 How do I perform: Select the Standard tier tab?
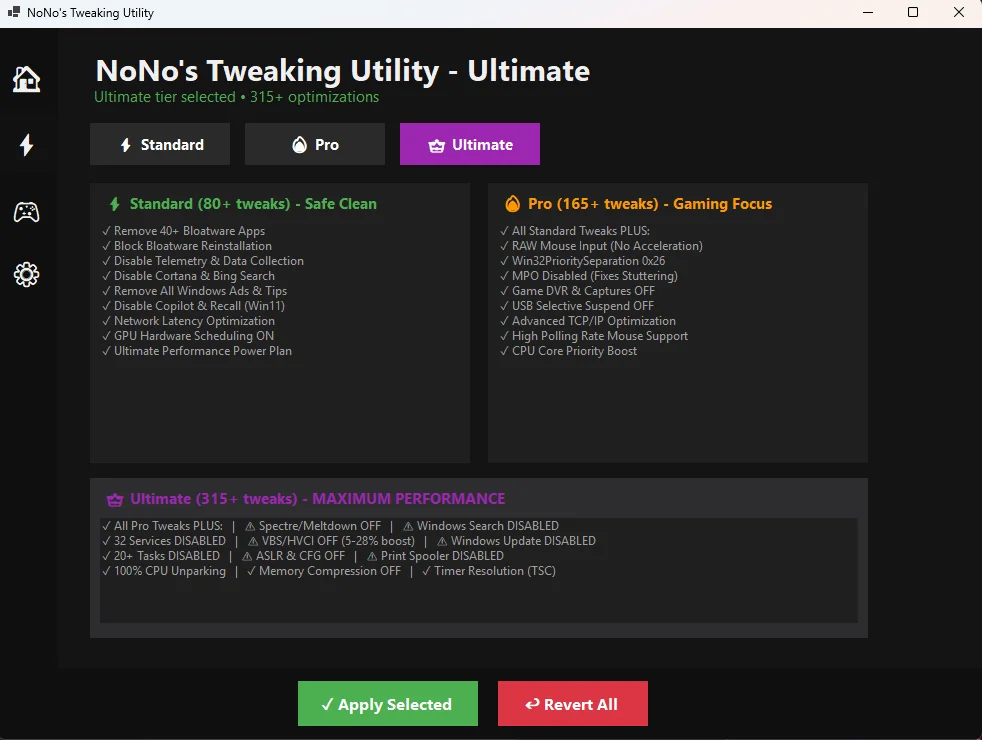[x=160, y=144]
